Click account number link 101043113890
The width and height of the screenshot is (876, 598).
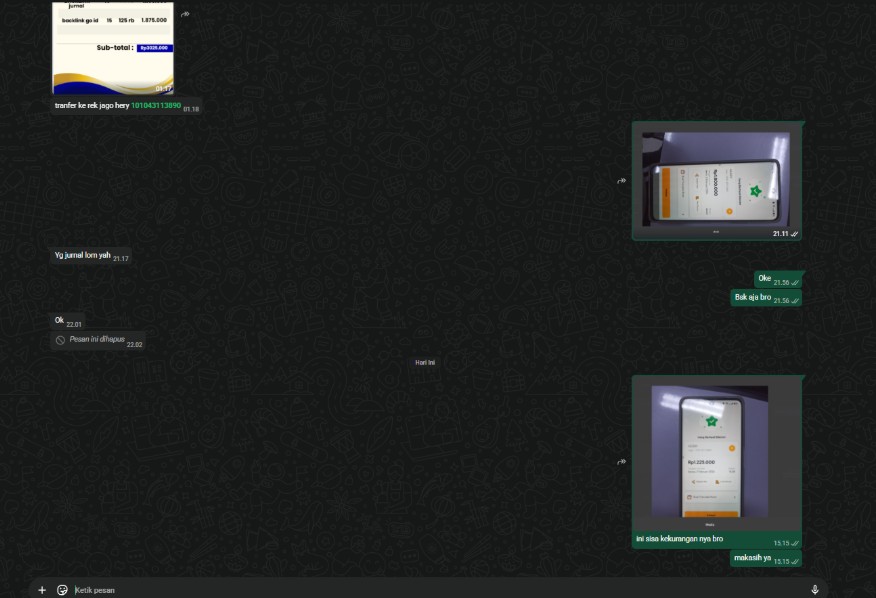coord(156,105)
